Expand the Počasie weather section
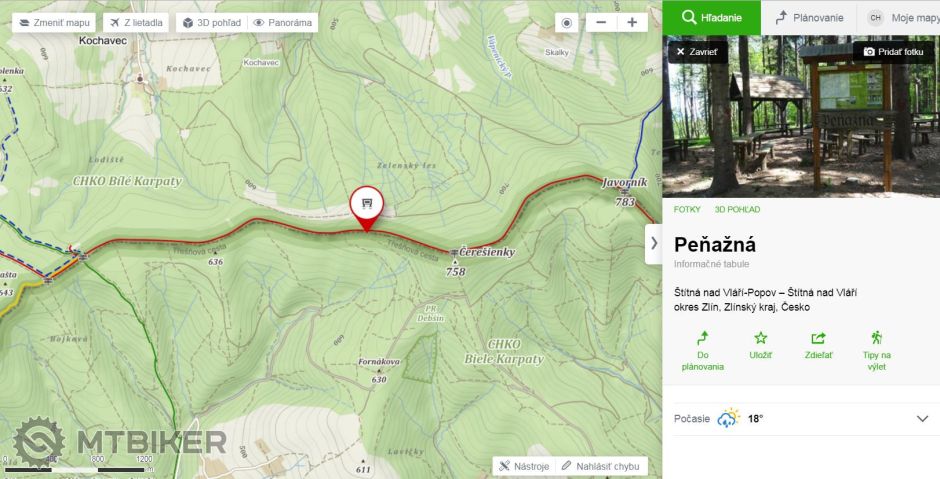The height and width of the screenshot is (479, 940). [922, 418]
